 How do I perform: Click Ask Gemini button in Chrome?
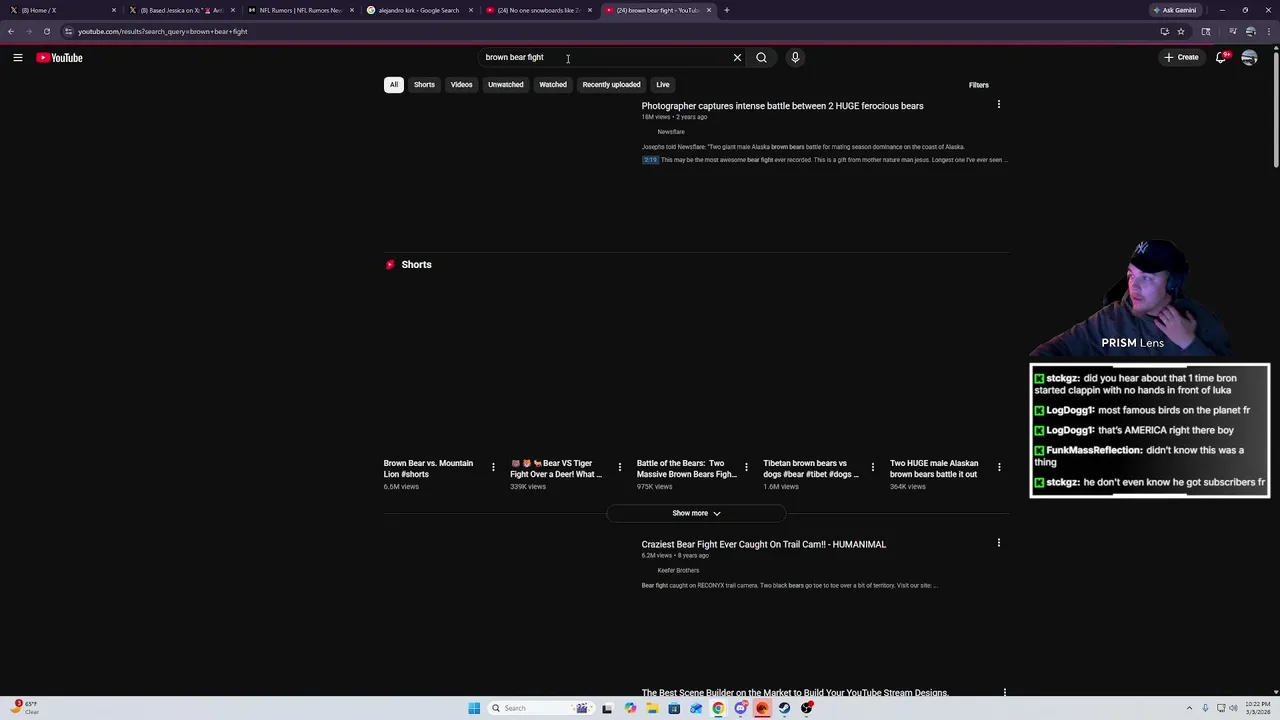click(x=1174, y=10)
